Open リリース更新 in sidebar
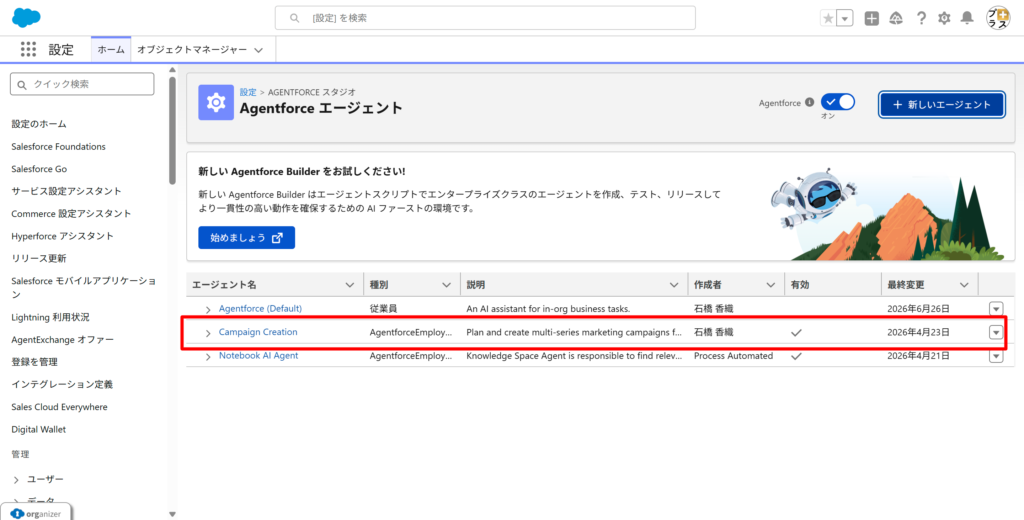The height and width of the screenshot is (520, 1024). coord(39,258)
